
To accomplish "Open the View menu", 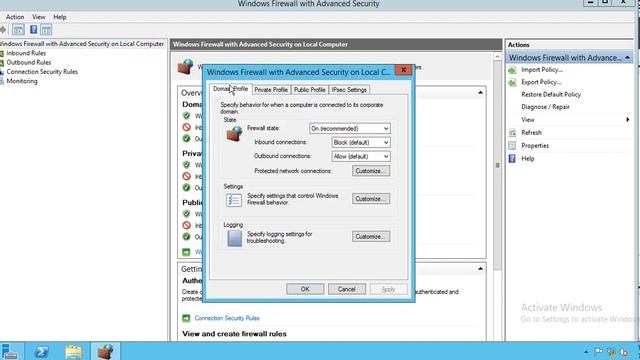I will click(39, 17).
